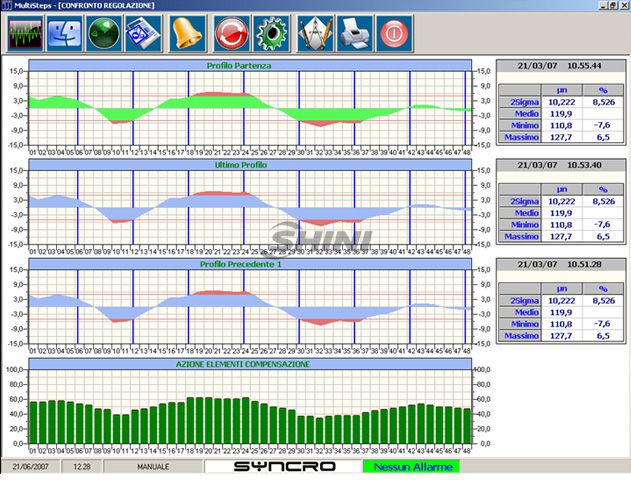Click the yellow alarm bell icon
631x480 pixels.
click(187, 34)
